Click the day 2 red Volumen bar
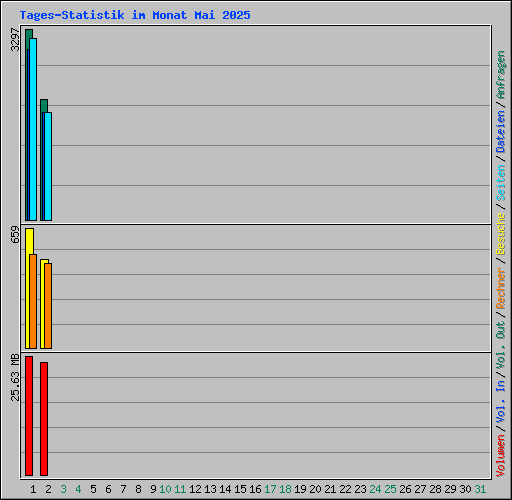The width and height of the screenshot is (512, 500). (x=44, y=419)
